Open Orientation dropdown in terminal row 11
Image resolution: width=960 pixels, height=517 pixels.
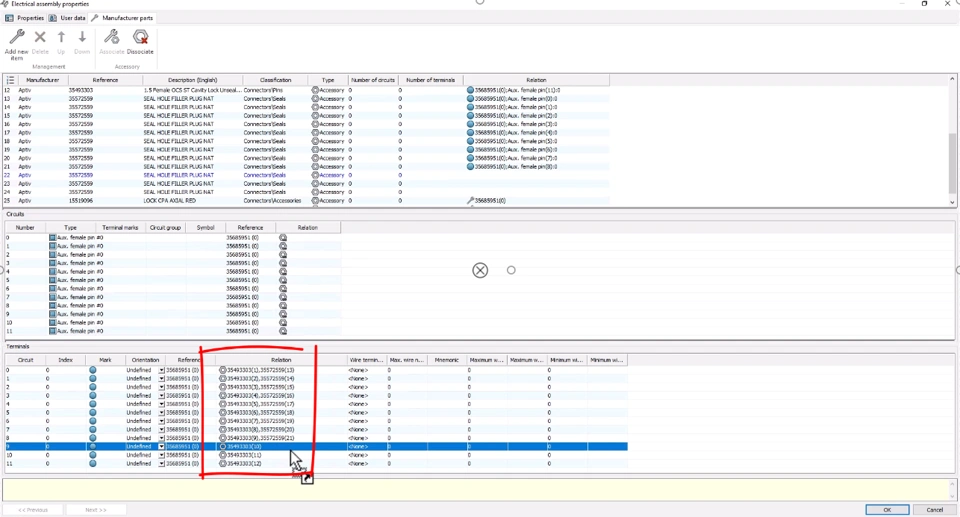tap(162, 464)
